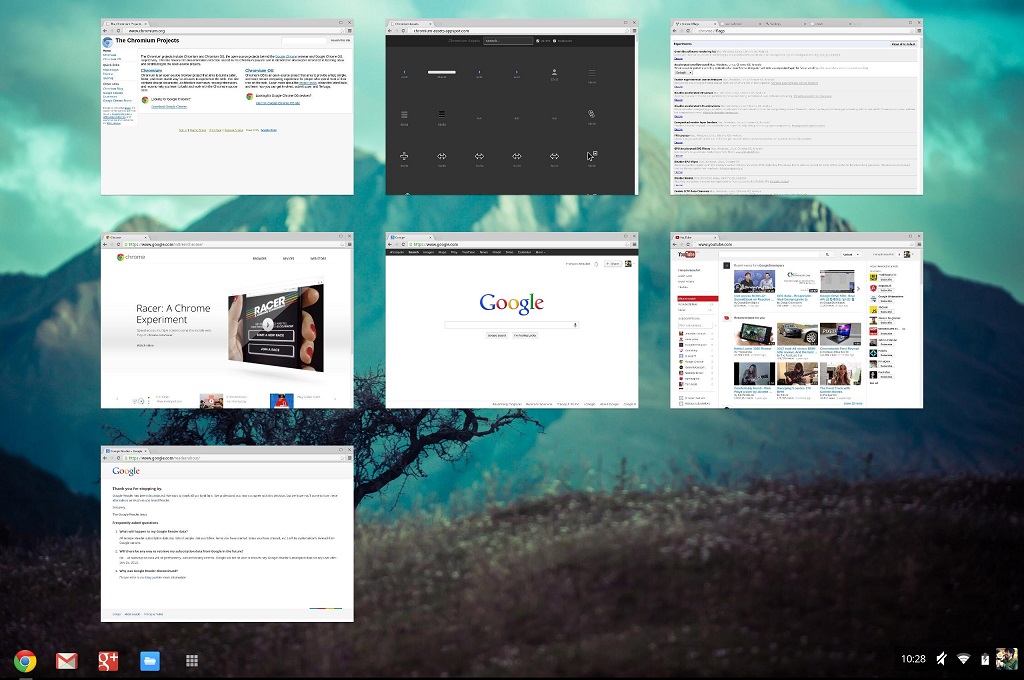Click the Google logo on Google homepage
The image size is (1024, 680).
[x=511, y=303]
